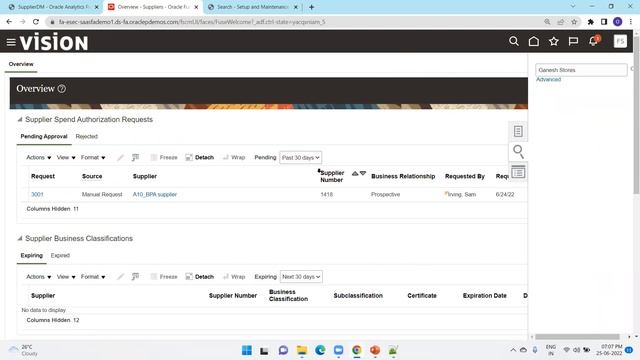The height and width of the screenshot is (360, 640).
Task: Select the Overview page tab
Action: tap(21, 64)
